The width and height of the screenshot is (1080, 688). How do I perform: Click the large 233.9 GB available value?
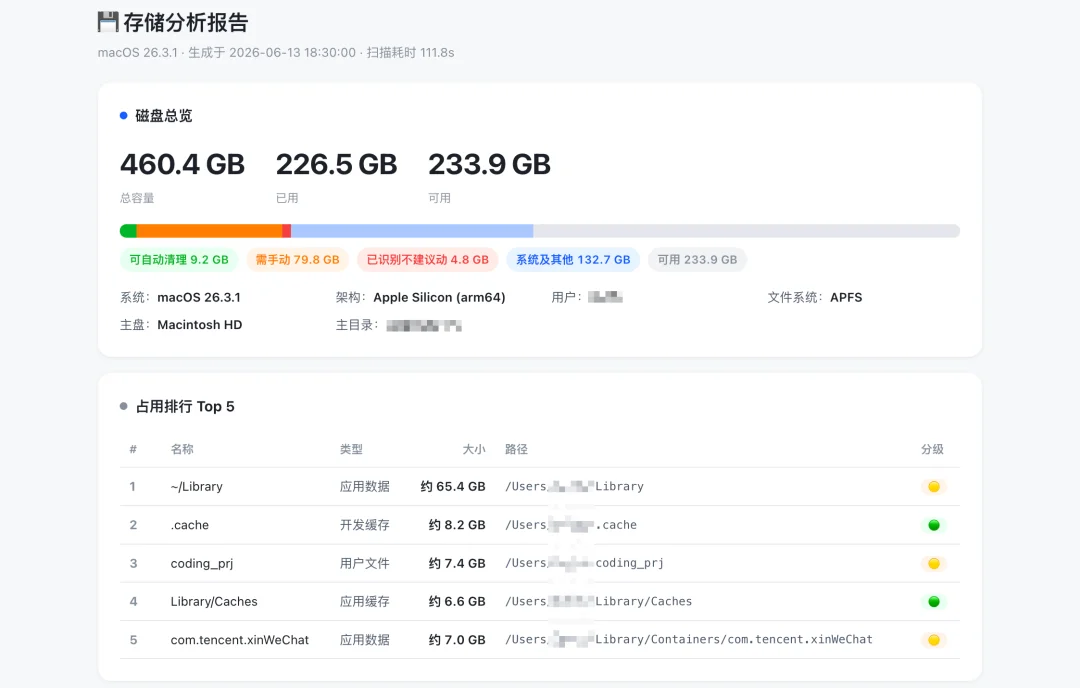click(489, 165)
